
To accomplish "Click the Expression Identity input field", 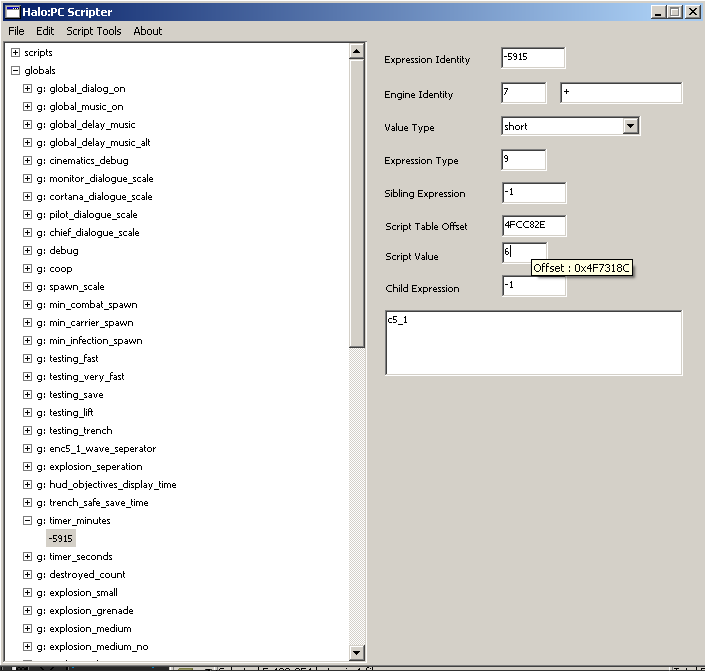I will [533, 58].
